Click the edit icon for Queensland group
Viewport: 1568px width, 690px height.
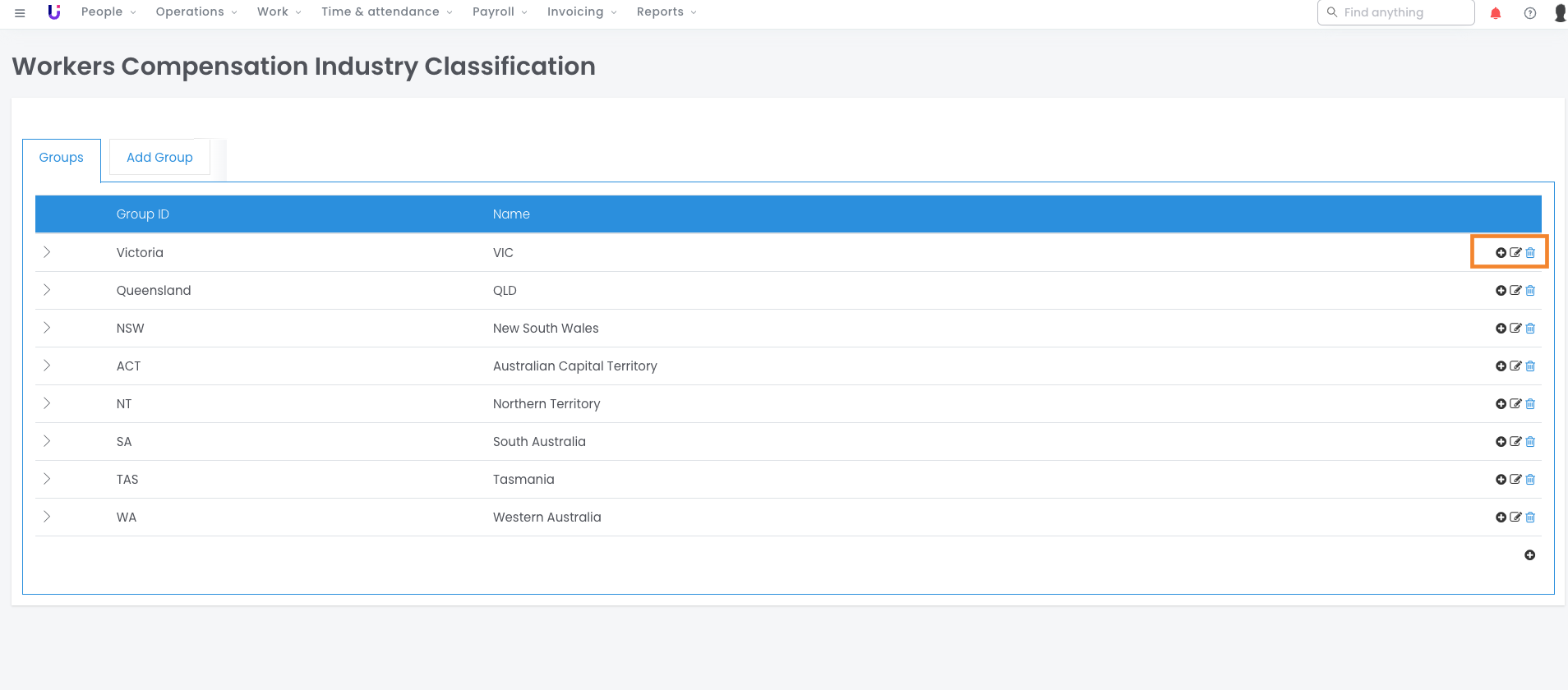coord(1515,291)
